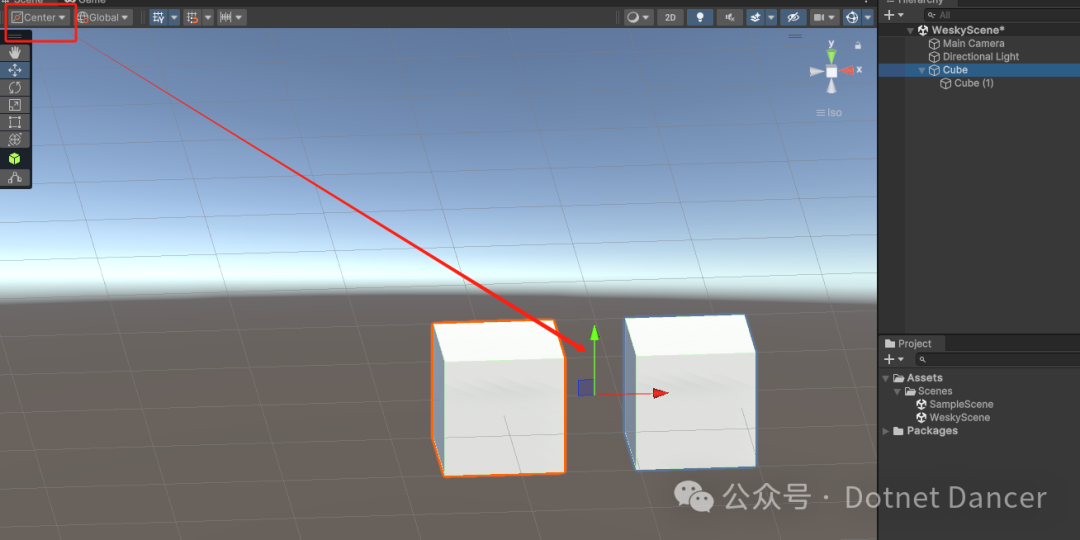Click the blue plane handle square
The image size is (1080, 540).
click(585, 388)
